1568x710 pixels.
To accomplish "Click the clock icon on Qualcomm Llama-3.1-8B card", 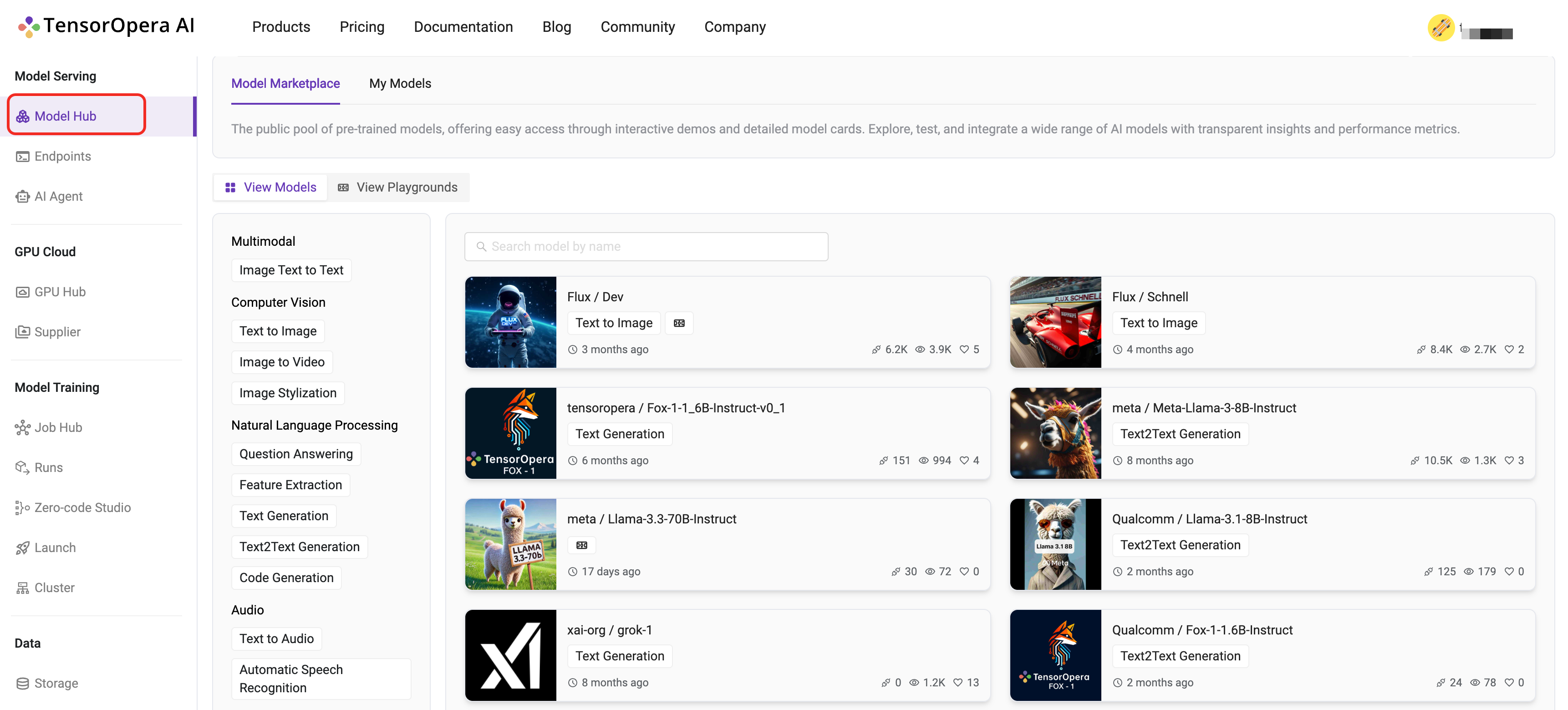I will [x=1118, y=572].
